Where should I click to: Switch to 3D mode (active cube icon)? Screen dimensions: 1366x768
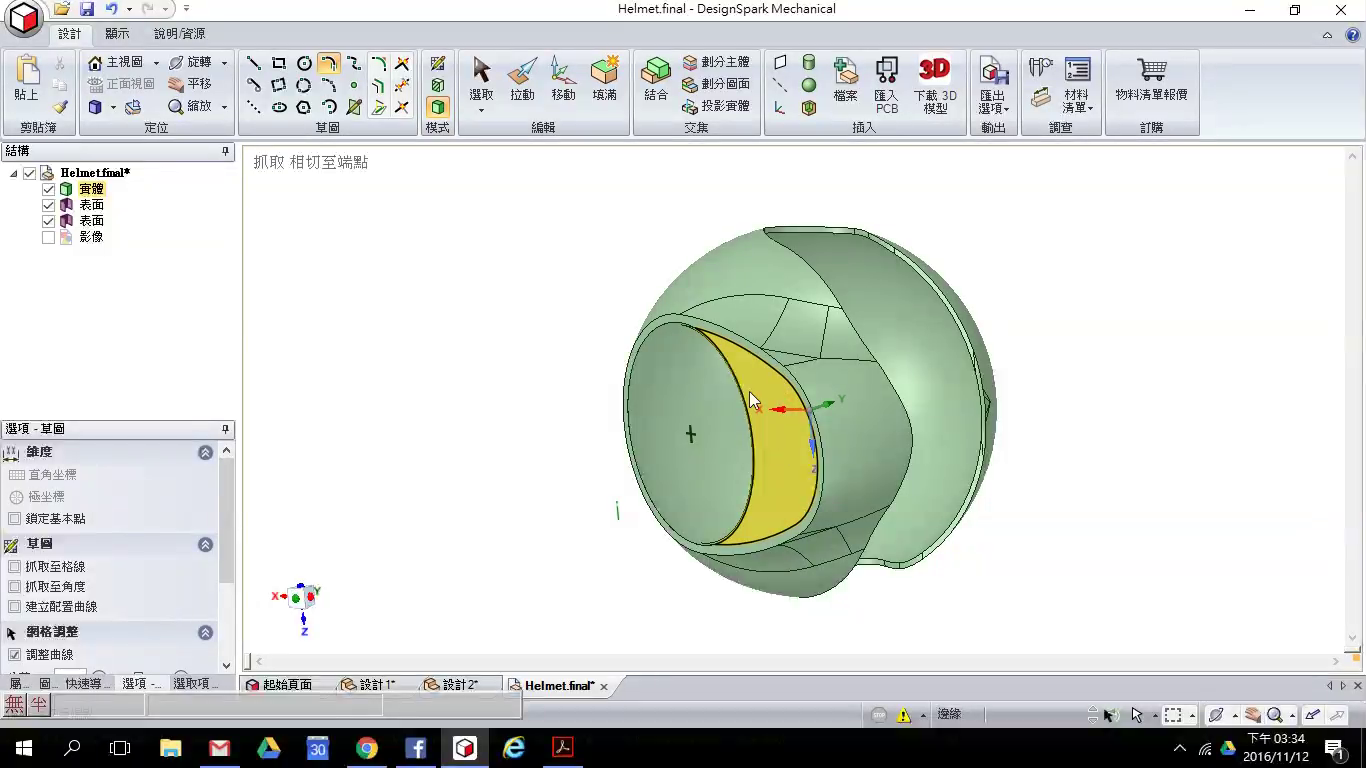438,107
